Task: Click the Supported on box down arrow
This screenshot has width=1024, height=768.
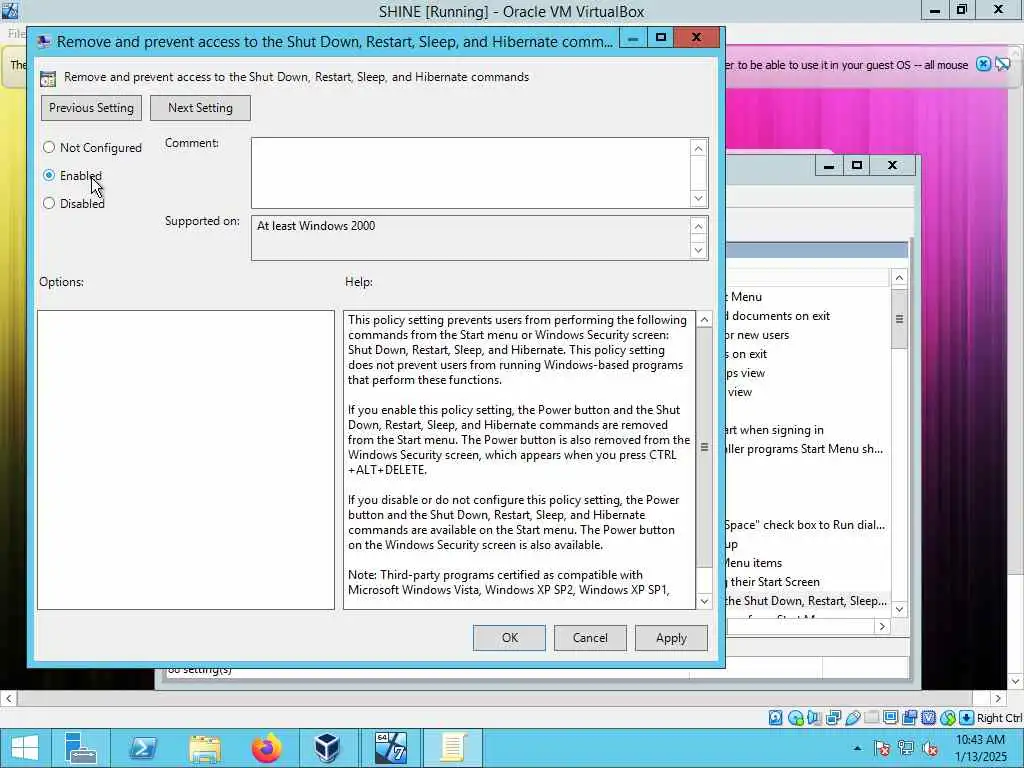Action: tap(699, 250)
